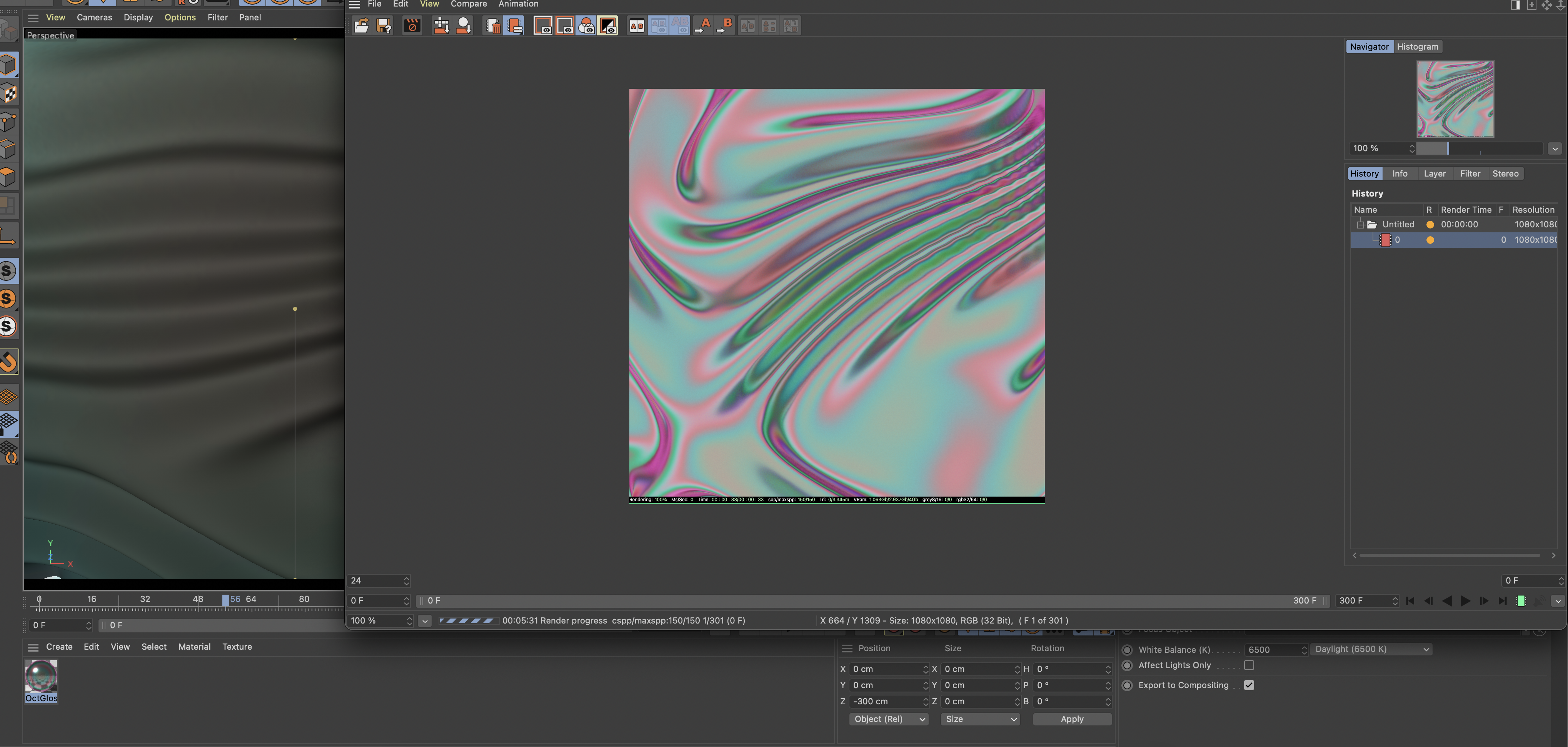Click the Set as A icon
This screenshot has height=747, width=1568.
pyautogui.click(x=703, y=25)
